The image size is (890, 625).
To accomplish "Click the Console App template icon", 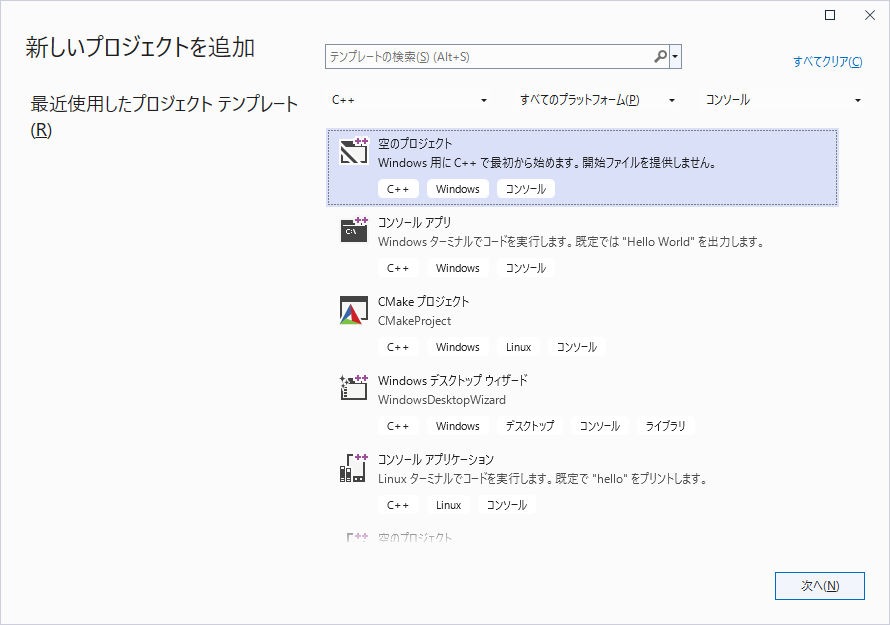I will tap(354, 230).
